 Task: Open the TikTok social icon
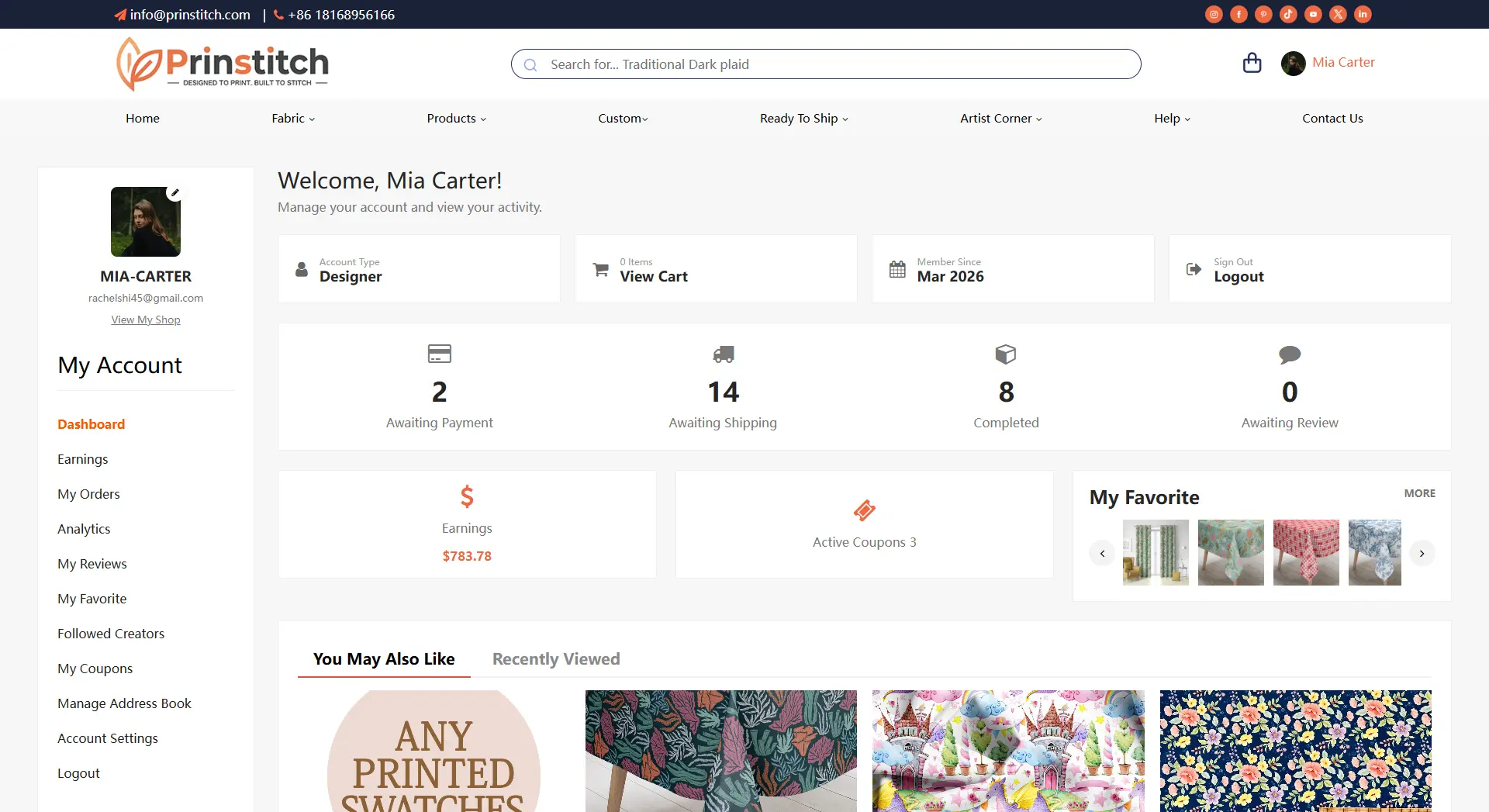[x=1288, y=14]
